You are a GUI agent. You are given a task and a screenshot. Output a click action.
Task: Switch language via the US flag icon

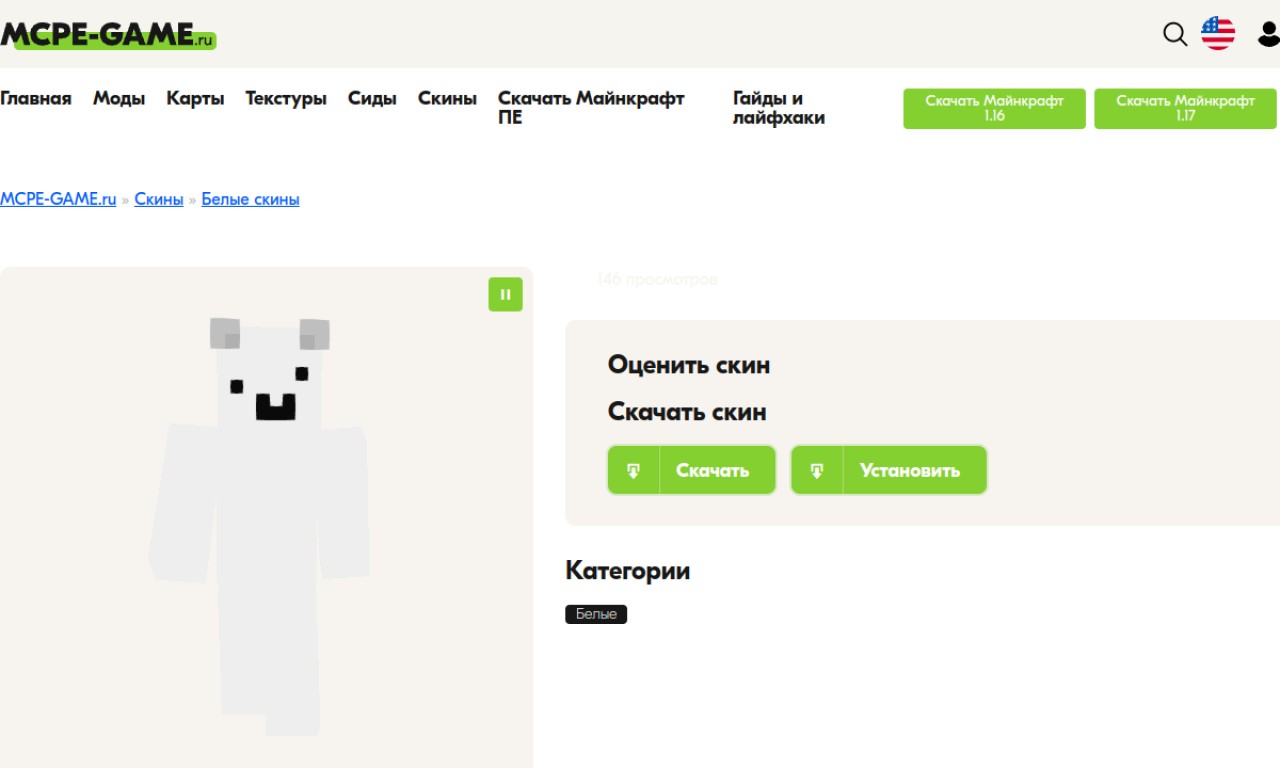1218,34
